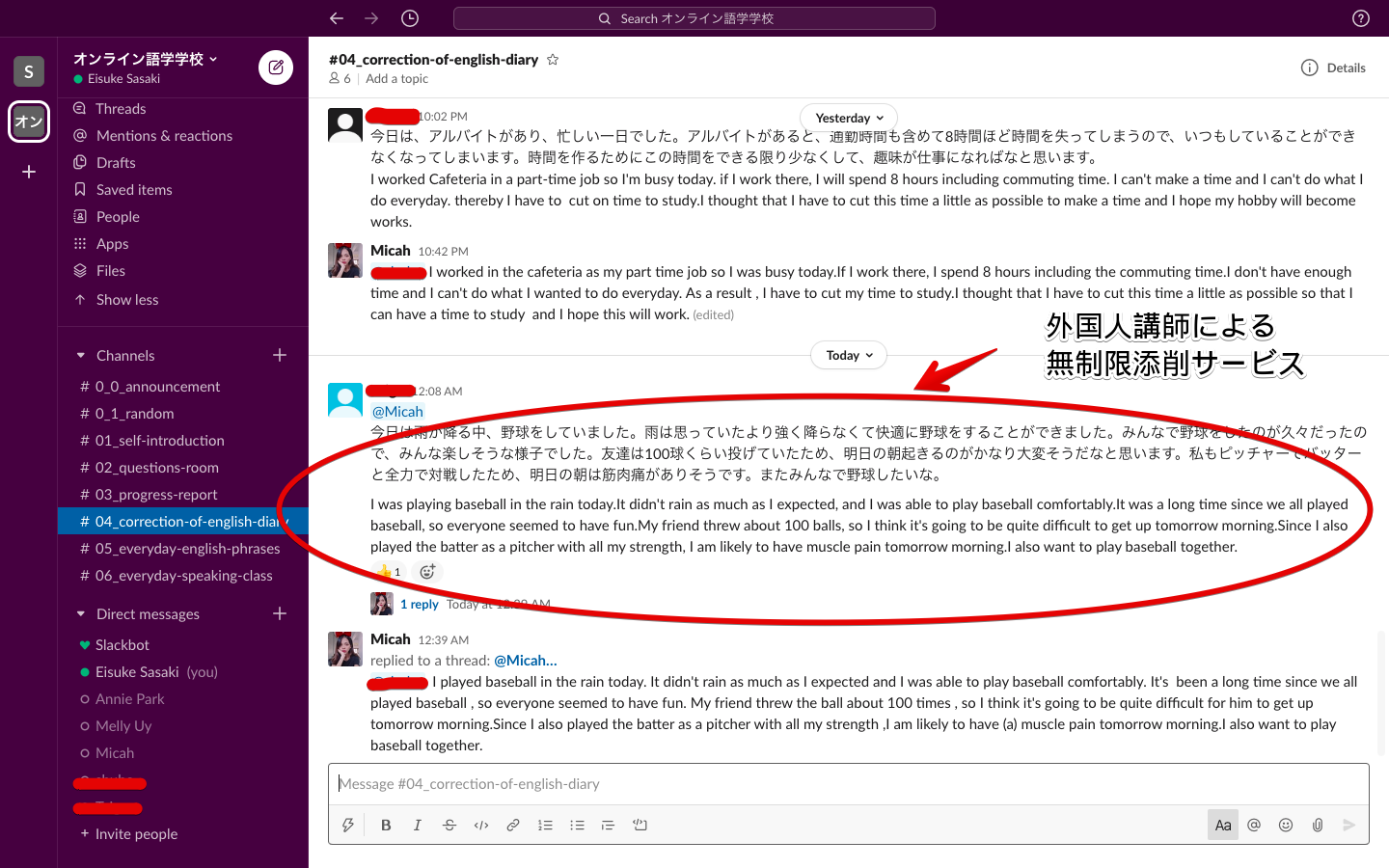
Task: Toggle inline code formatting in composer
Action: (481, 825)
